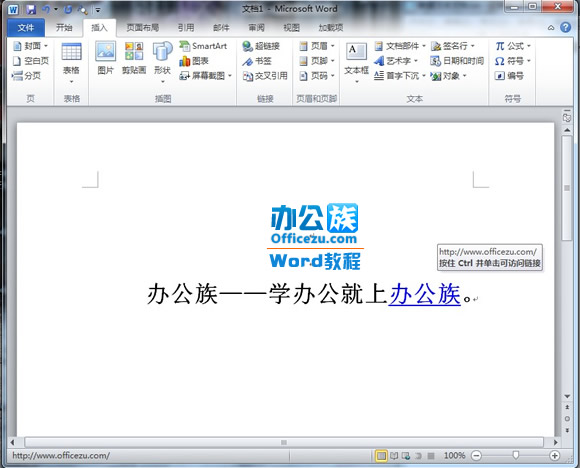Switch to Full Screen Reading view
This screenshot has width=580, height=468.
pyautogui.click(x=394, y=455)
